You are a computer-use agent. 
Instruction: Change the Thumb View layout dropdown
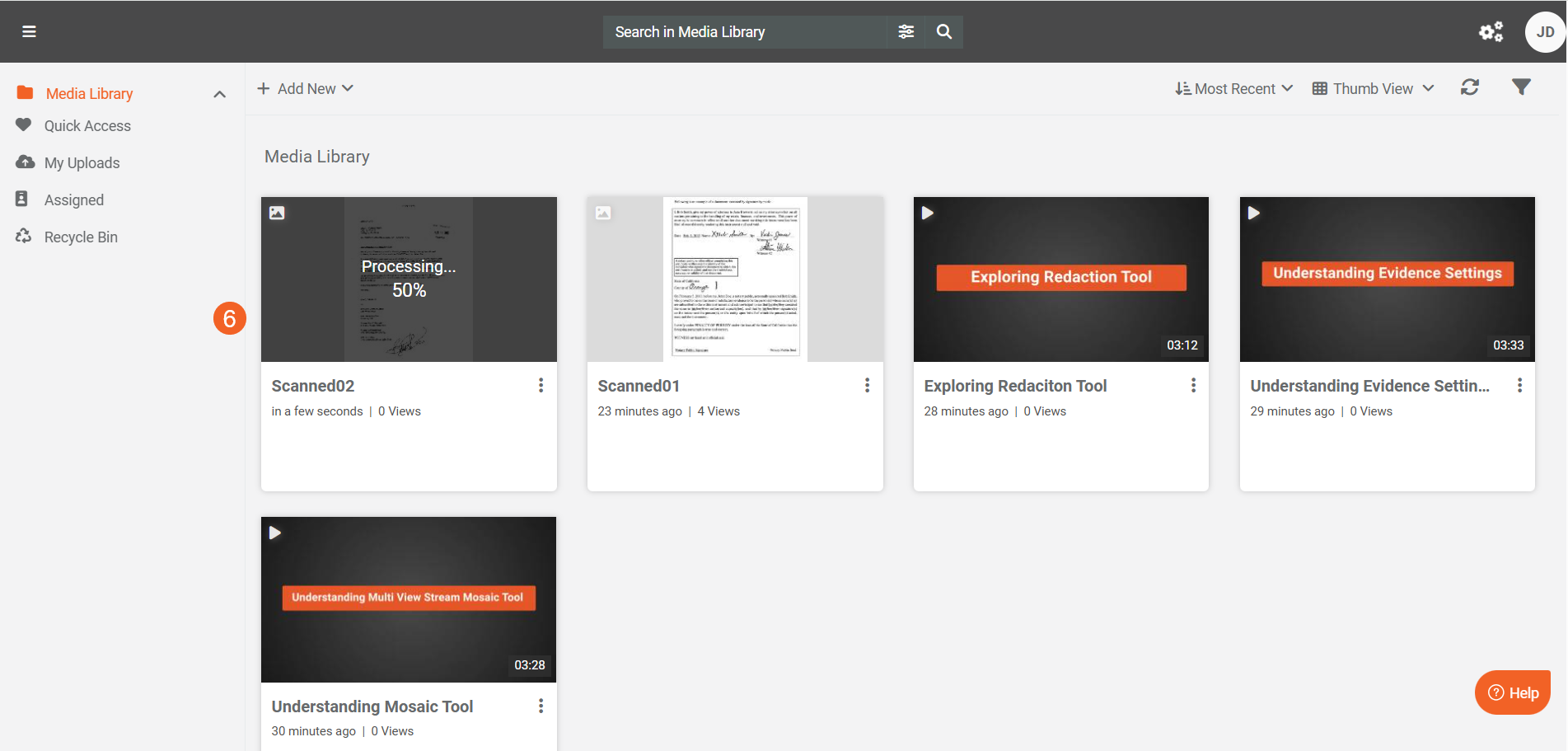[1373, 88]
